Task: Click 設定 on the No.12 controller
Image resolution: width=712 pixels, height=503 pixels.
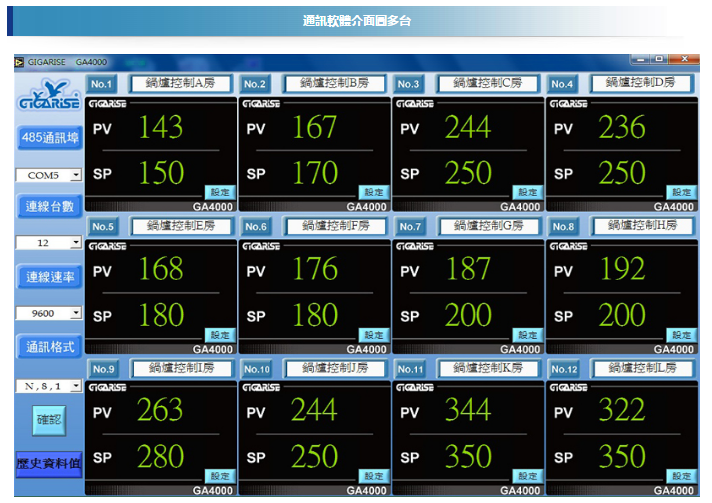Action: point(682,476)
